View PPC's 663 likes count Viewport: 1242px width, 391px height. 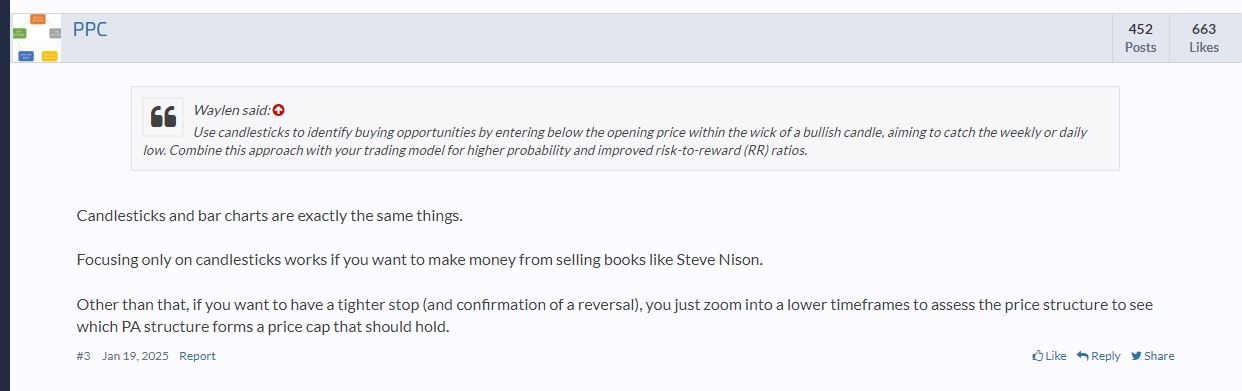(1204, 30)
